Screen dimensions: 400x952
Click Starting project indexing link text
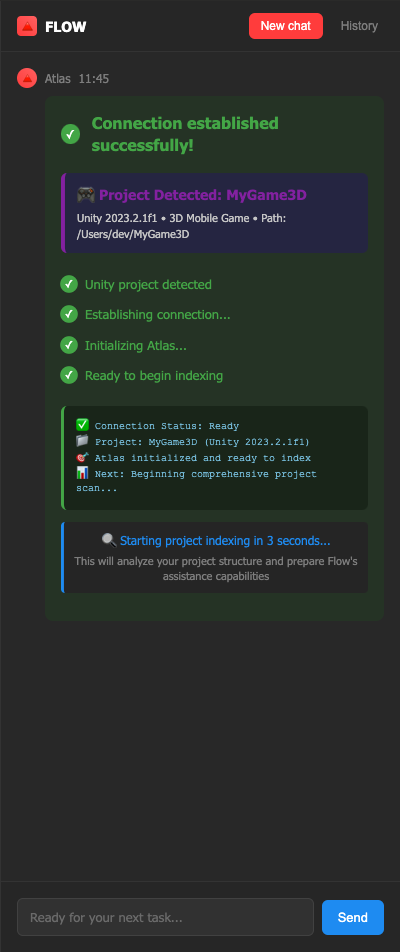225,540
